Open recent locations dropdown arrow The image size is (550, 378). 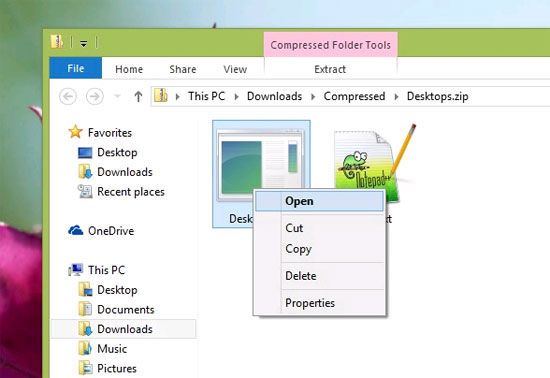click(118, 96)
